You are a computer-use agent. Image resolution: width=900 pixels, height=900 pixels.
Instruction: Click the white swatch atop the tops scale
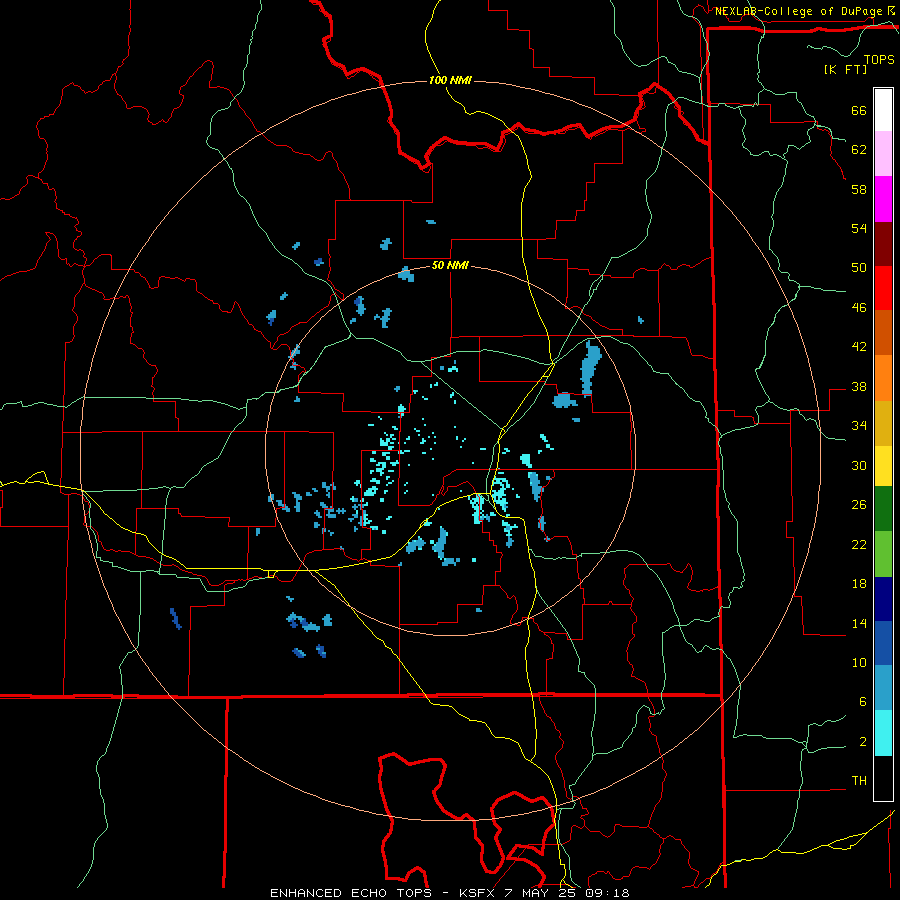click(x=883, y=110)
